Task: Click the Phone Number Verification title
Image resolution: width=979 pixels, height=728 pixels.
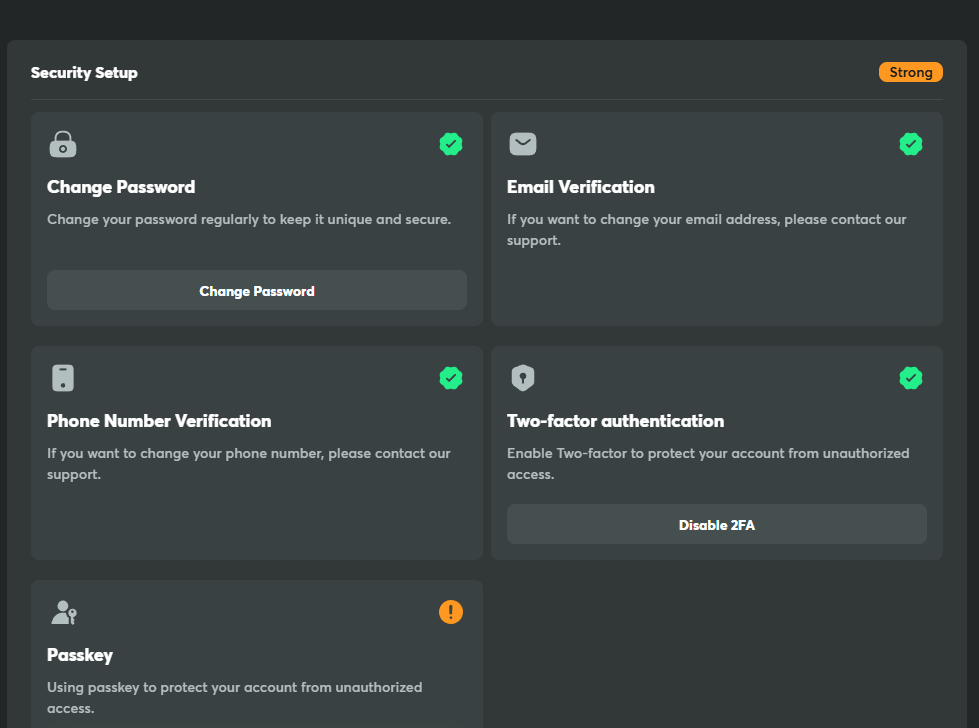Action: point(159,421)
